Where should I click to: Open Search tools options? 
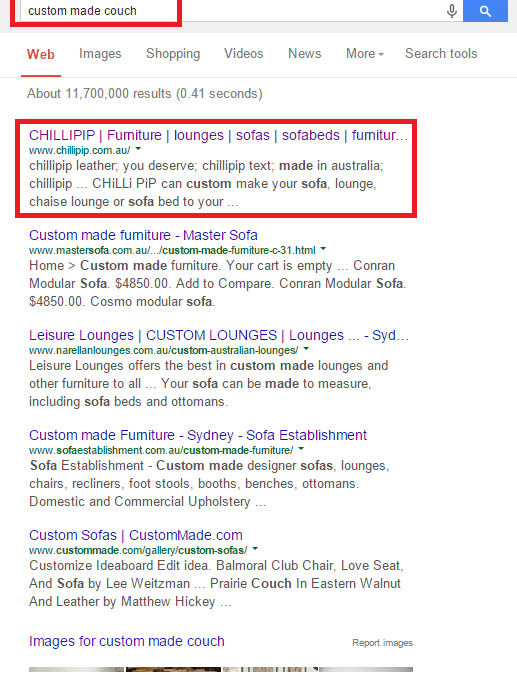(x=441, y=53)
